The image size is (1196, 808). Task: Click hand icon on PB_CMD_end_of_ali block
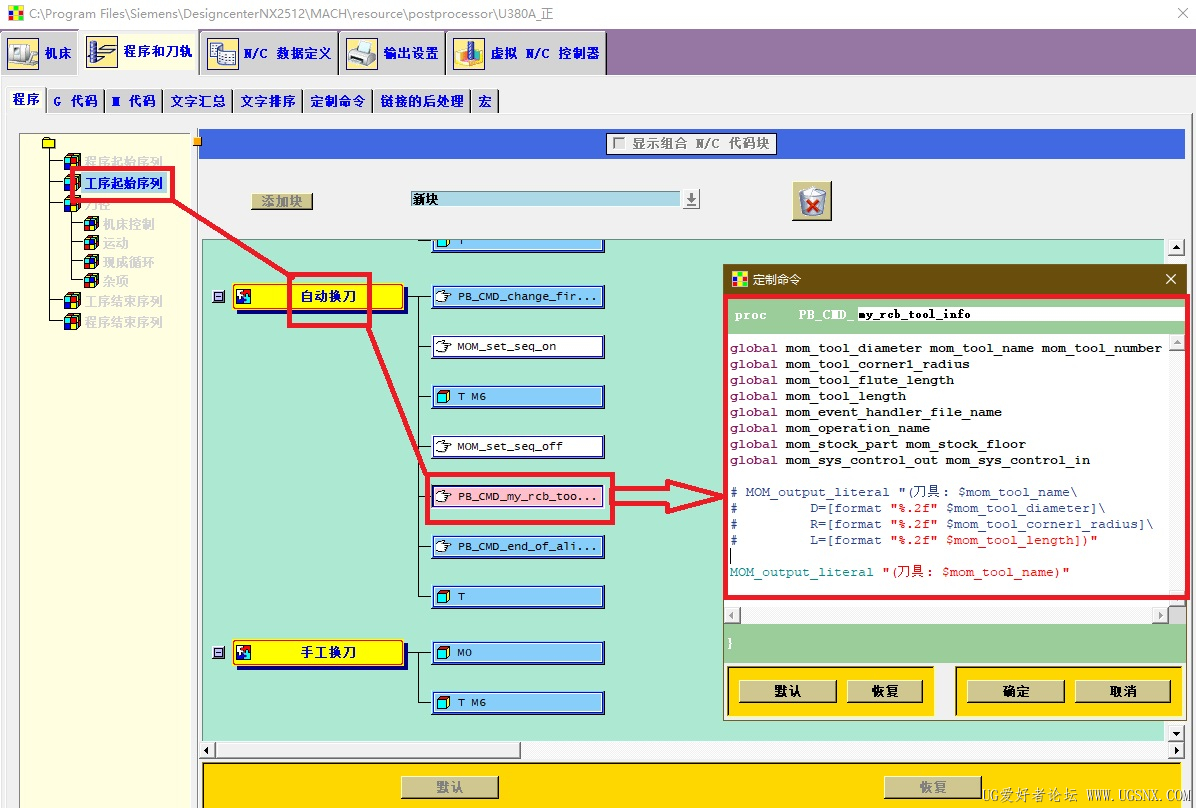[443, 546]
